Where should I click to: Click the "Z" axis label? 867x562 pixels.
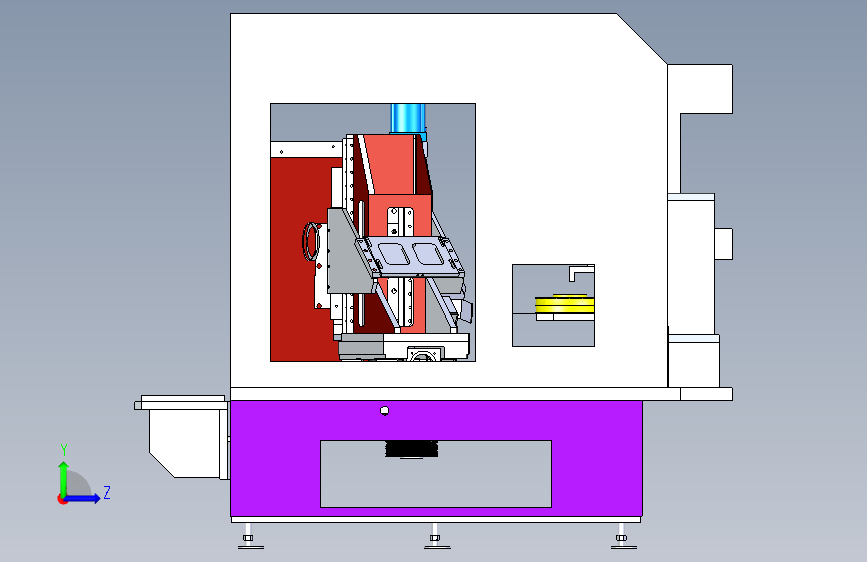107,492
